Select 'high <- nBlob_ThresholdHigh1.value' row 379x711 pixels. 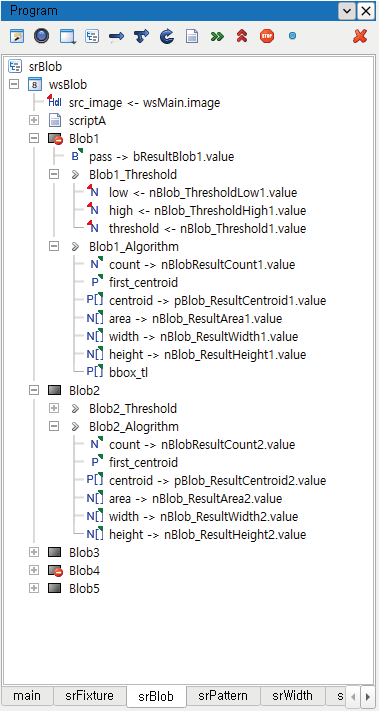tap(207, 211)
